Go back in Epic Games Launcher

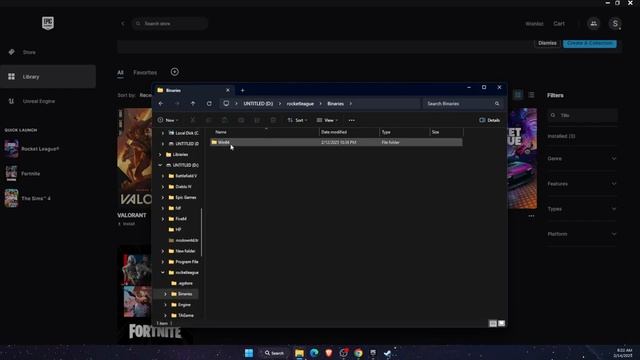point(122,24)
